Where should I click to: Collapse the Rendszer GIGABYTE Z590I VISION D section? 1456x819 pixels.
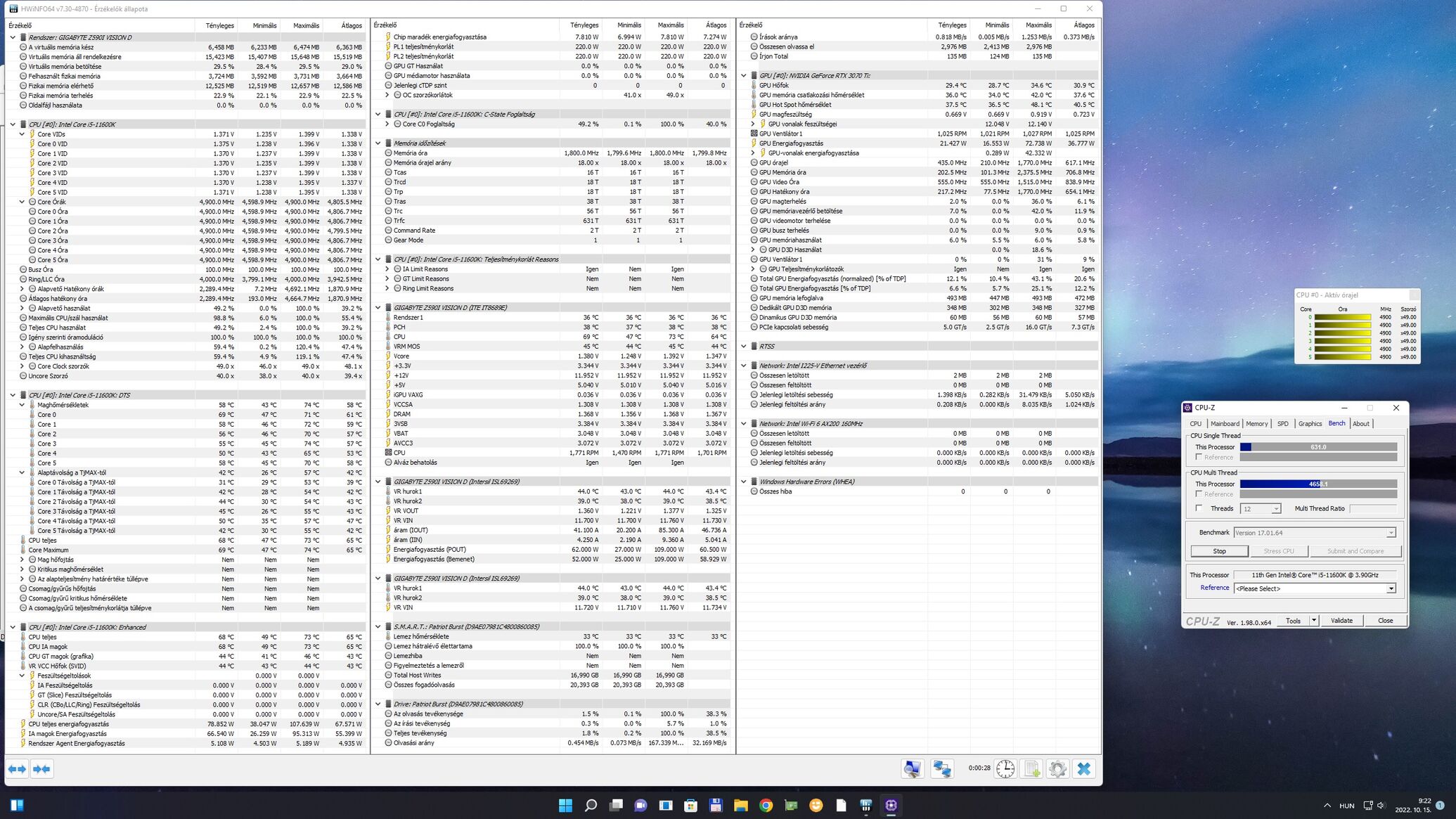click(13, 37)
